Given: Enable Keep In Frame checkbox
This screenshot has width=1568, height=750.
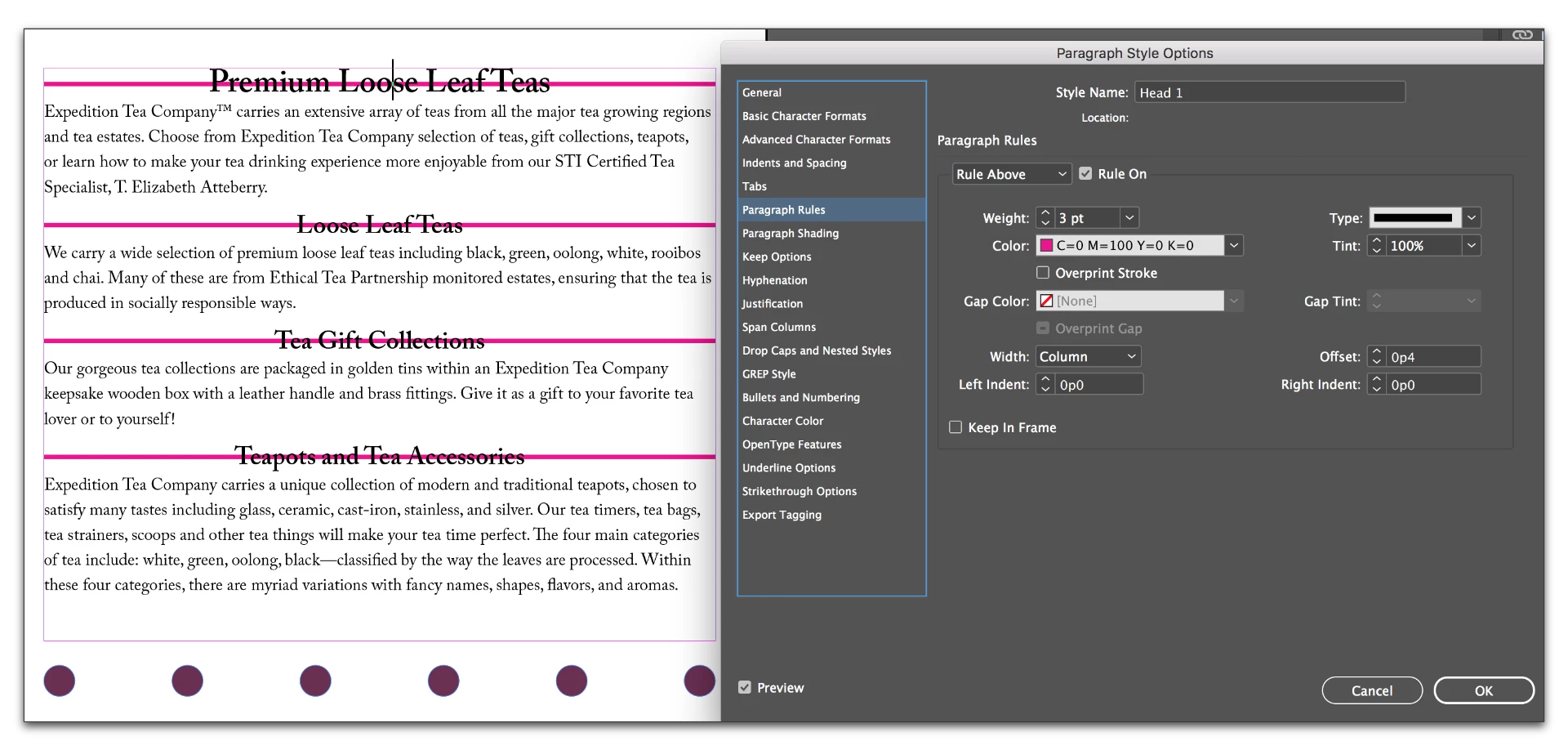Looking at the screenshot, I should (x=955, y=426).
